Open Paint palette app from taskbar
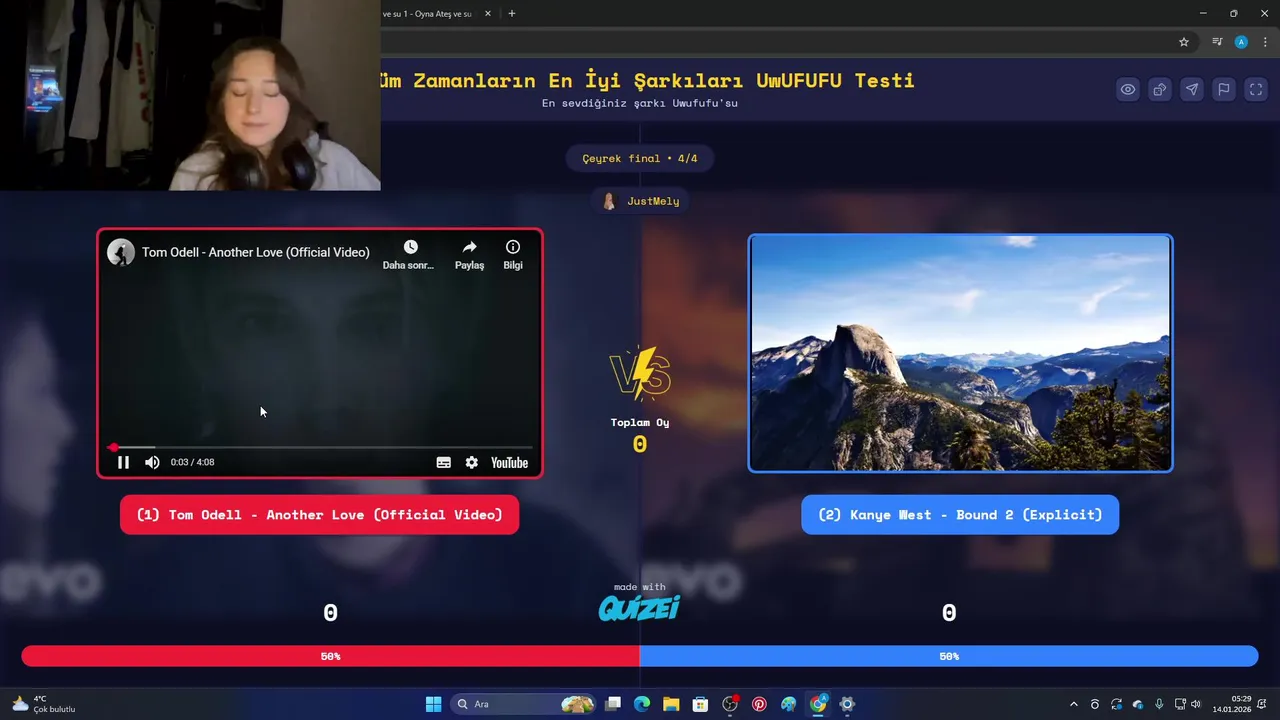Image resolution: width=1280 pixels, height=720 pixels. pyautogui.click(x=789, y=704)
